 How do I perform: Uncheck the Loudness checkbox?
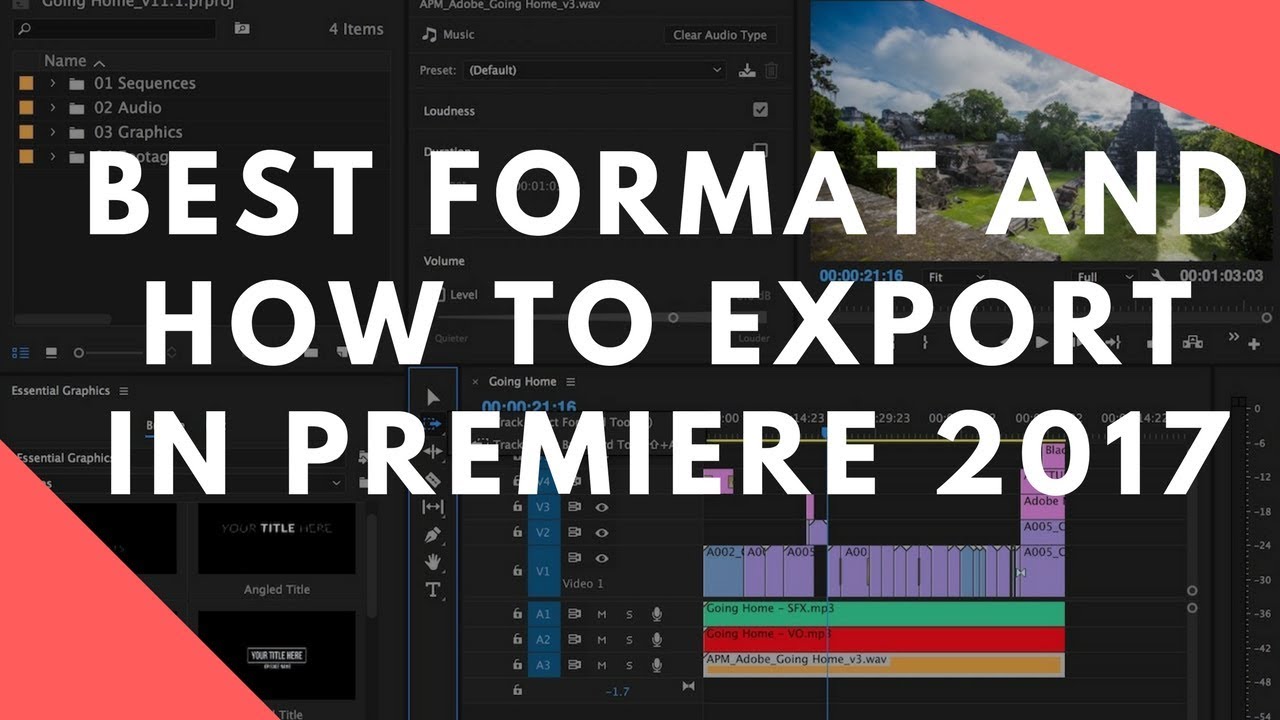coord(760,110)
